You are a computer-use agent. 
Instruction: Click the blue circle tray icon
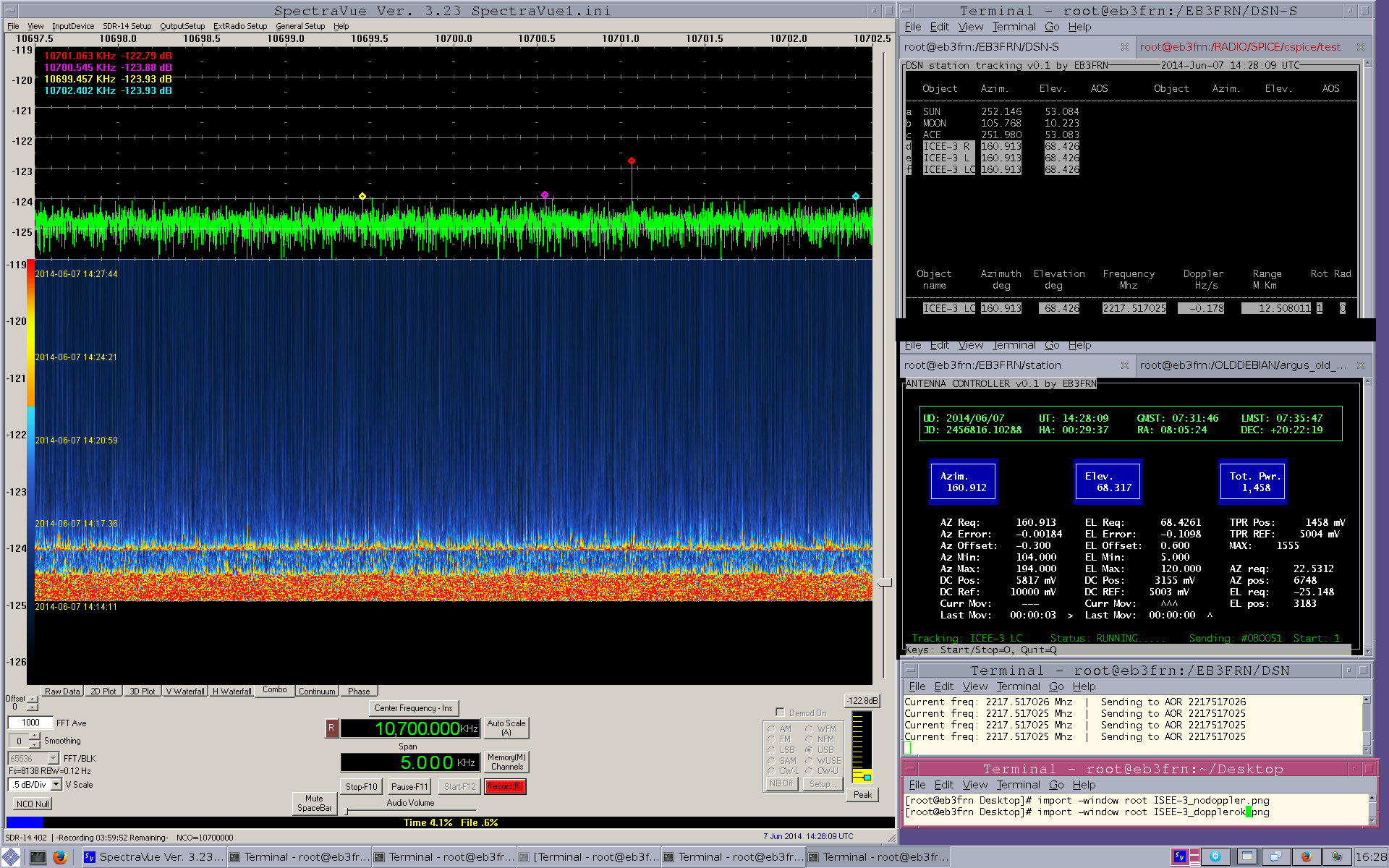tap(1215, 857)
